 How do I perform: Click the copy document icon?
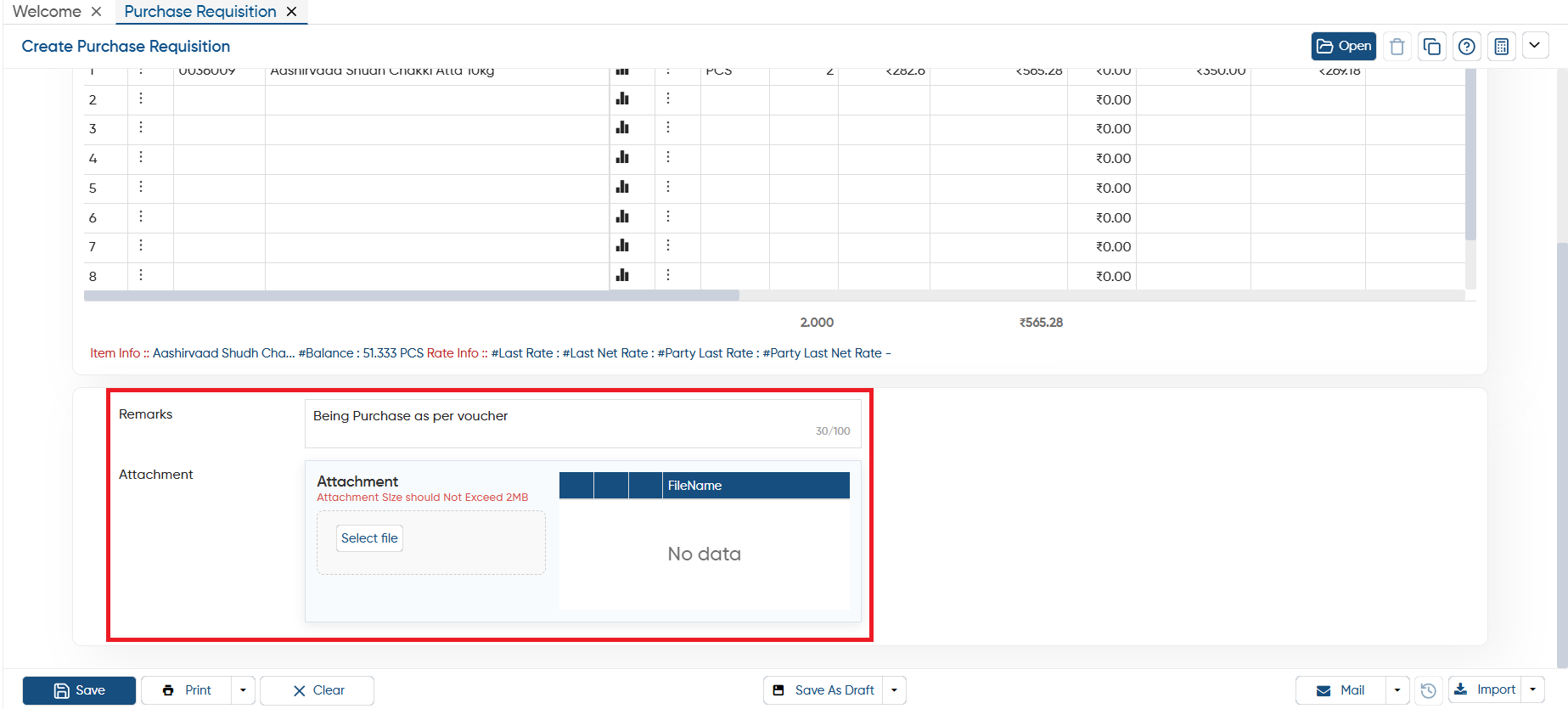coord(1432,47)
